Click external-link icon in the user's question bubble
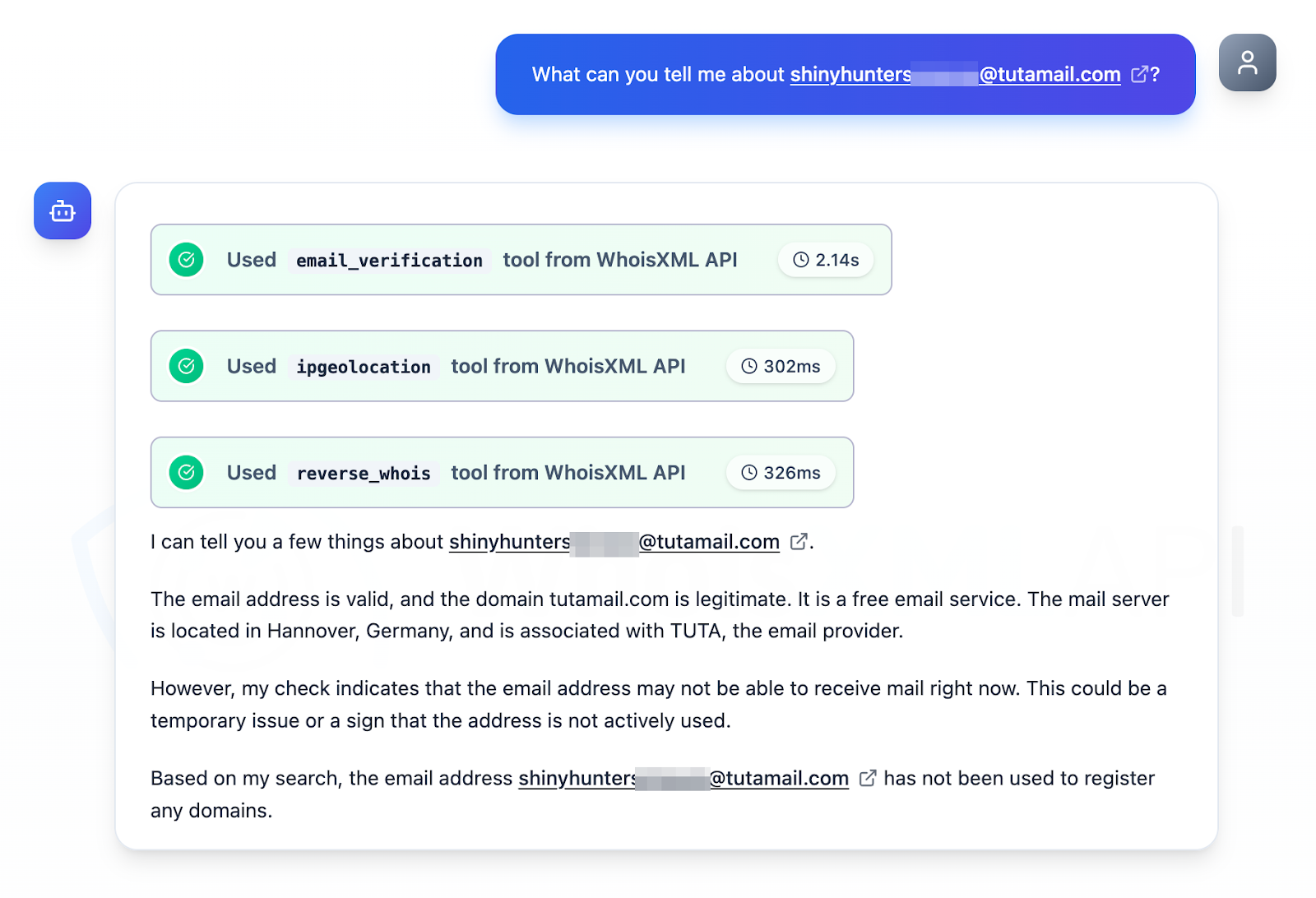The width and height of the screenshot is (1316, 898). click(1139, 75)
